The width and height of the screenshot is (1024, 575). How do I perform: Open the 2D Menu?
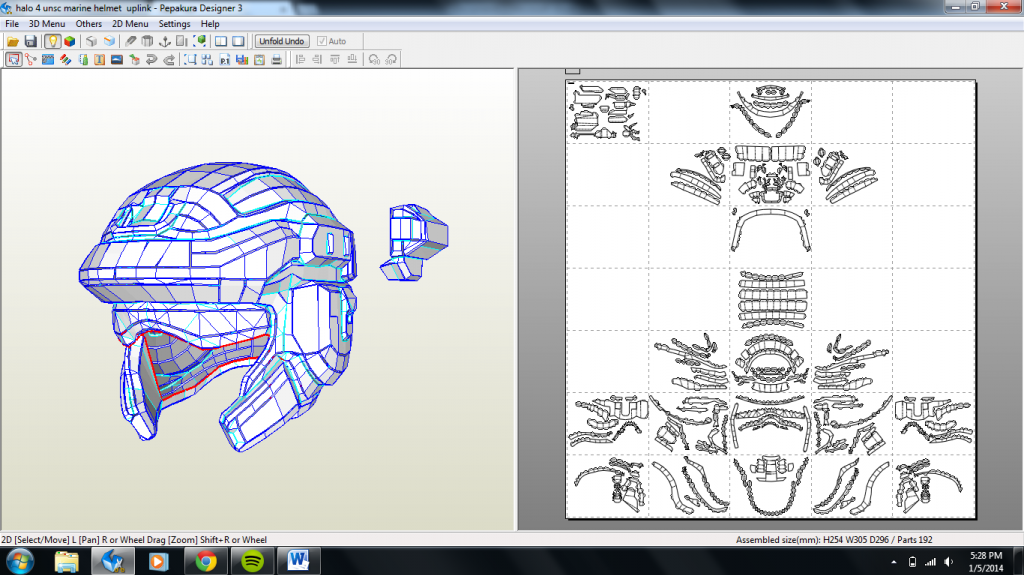130,24
